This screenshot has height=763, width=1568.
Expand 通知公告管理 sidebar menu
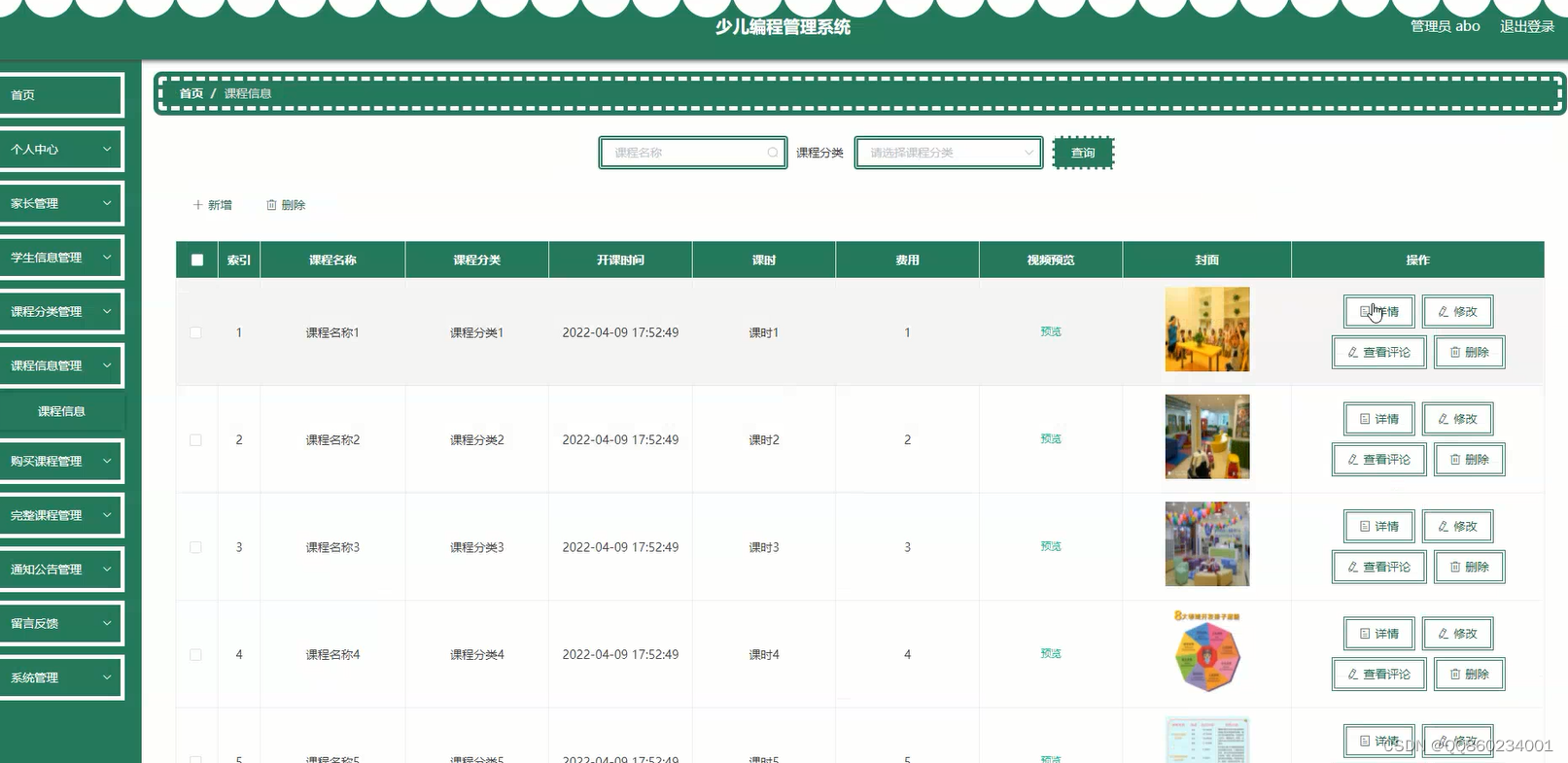tap(61, 570)
